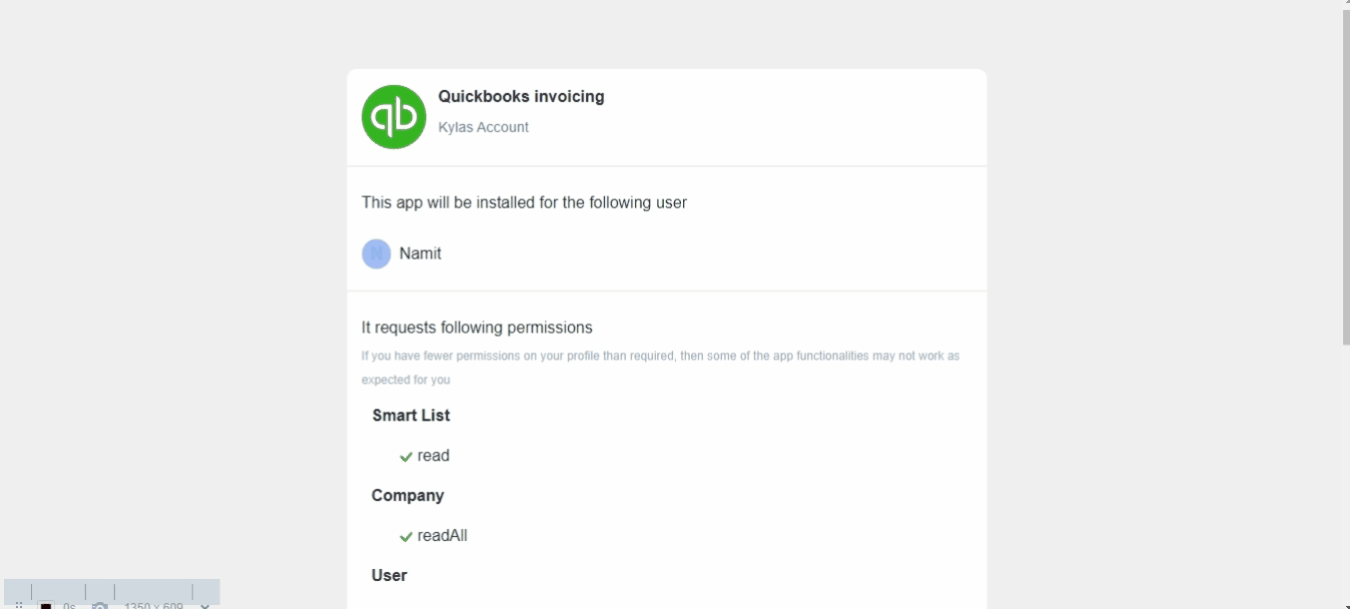Select the User permission heading

[x=389, y=575]
